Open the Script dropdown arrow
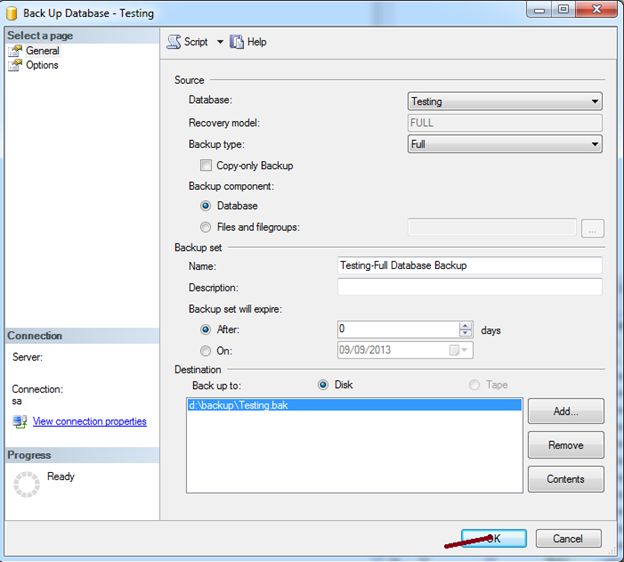Viewport: 624px width, 562px height. (x=220, y=42)
